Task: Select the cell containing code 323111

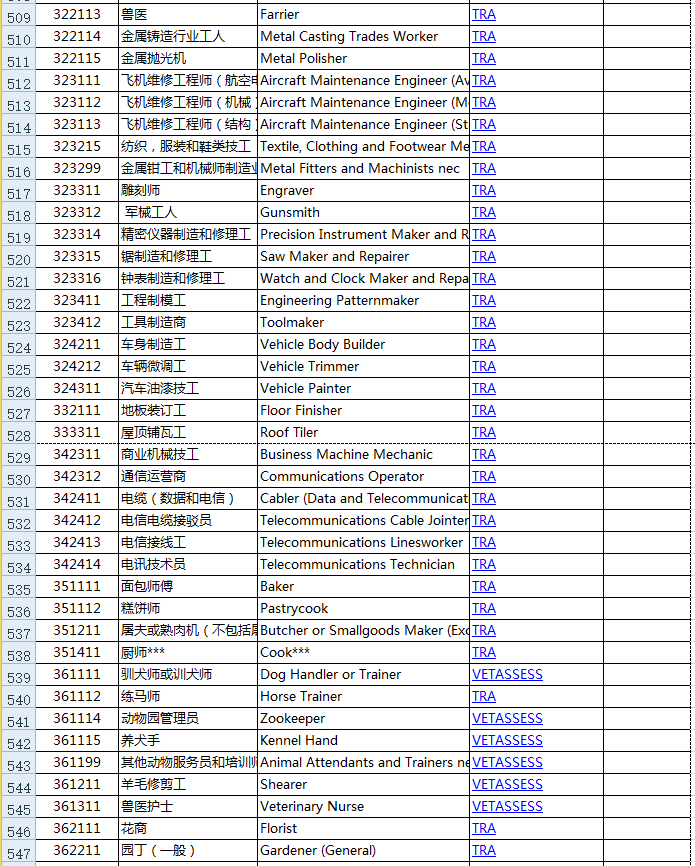Action: pos(77,81)
